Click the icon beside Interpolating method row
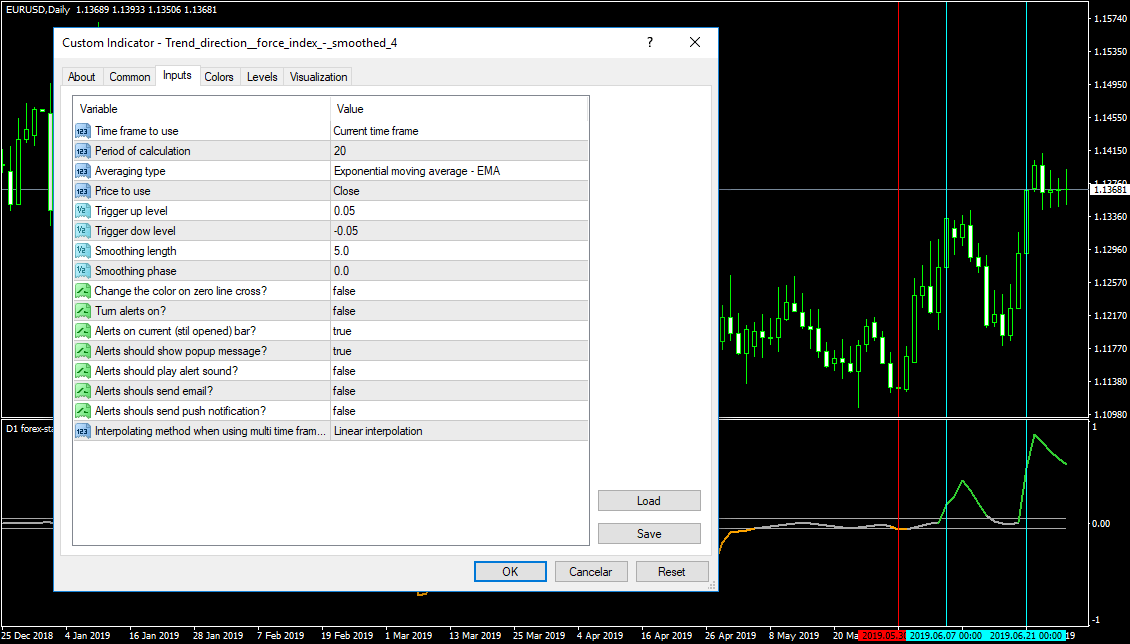Screen dimensions: 1130x644 [x=82, y=431]
